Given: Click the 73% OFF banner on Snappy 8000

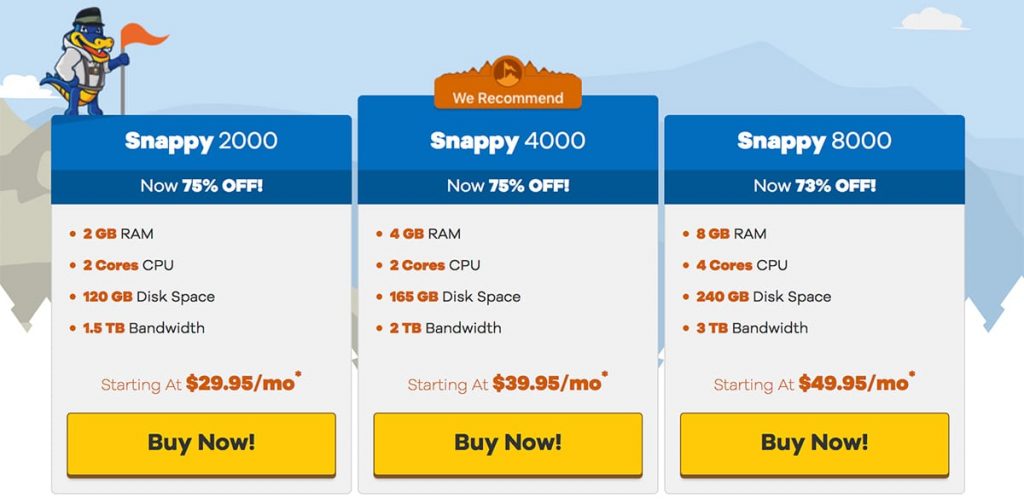Looking at the screenshot, I should tap(814, 186).
